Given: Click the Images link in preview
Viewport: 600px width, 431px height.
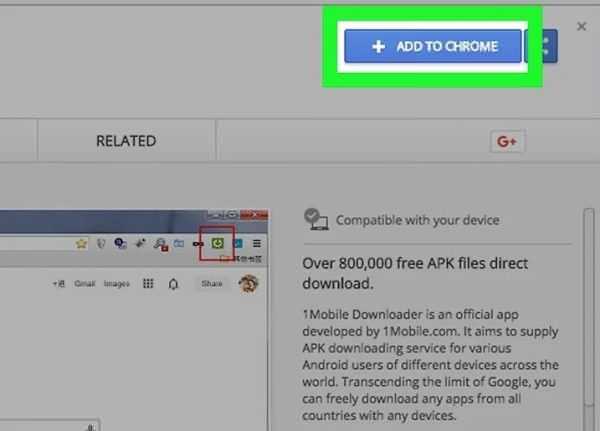Looking at the screenshot, I should [117, 284].
